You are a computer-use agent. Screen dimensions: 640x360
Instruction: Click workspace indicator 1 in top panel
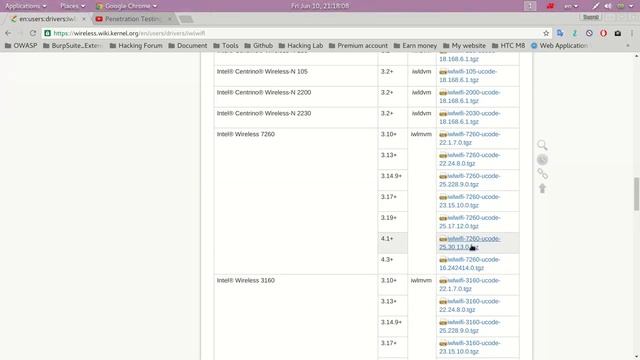pos(530,6)
